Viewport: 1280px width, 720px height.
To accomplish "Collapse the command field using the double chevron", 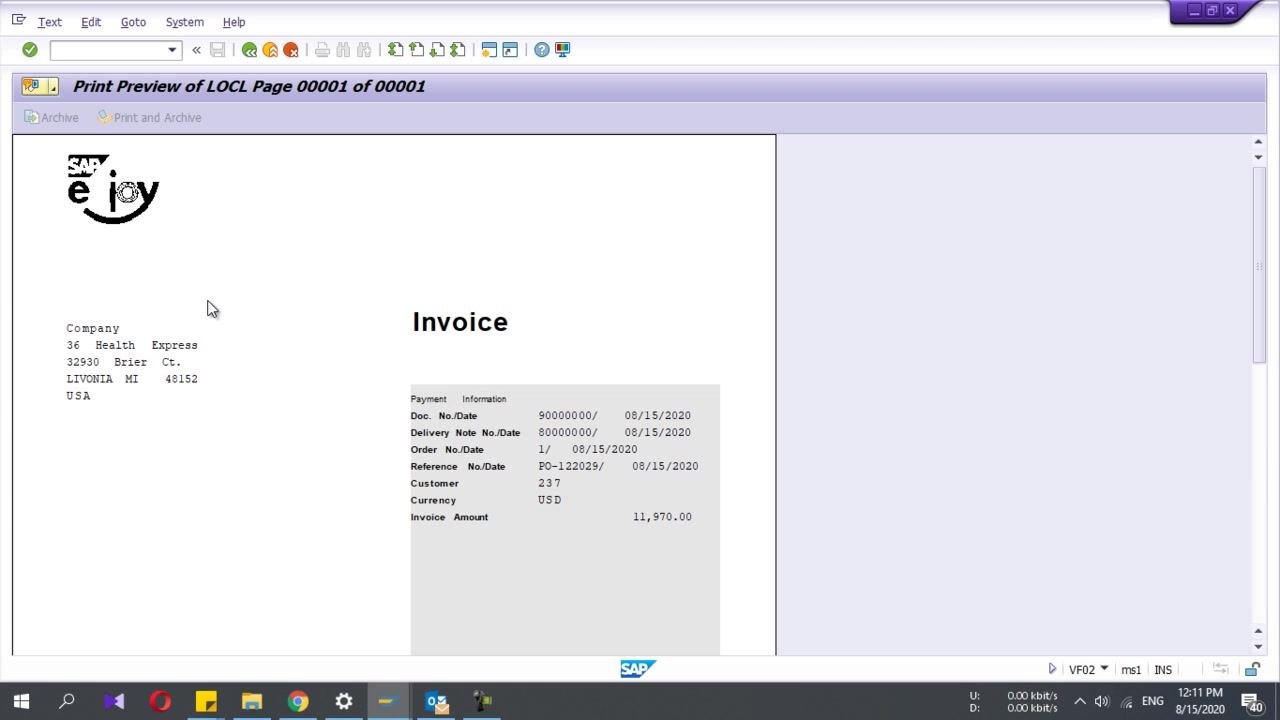I will point(196,50).
